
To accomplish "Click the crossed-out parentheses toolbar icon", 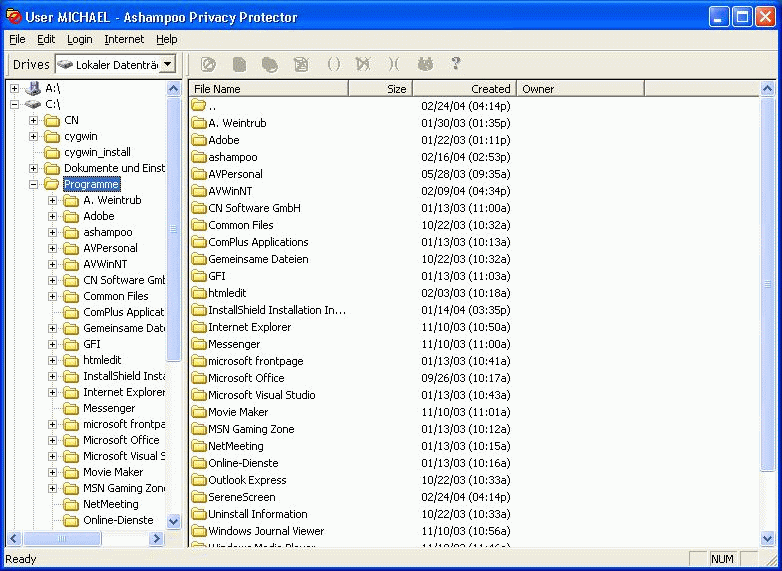I will tap(363, 64).
